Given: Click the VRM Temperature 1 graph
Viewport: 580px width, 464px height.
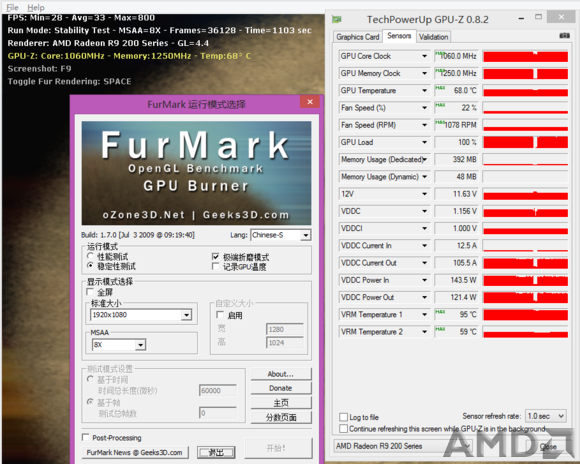Looking at the screenshot, I should click(x=525, y=315).
